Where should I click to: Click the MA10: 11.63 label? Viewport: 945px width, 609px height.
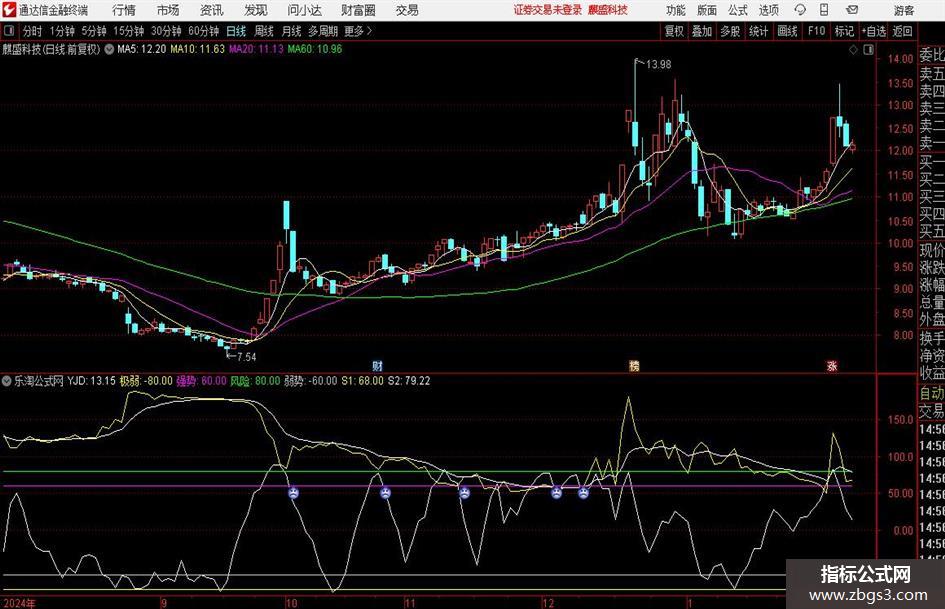197,49
